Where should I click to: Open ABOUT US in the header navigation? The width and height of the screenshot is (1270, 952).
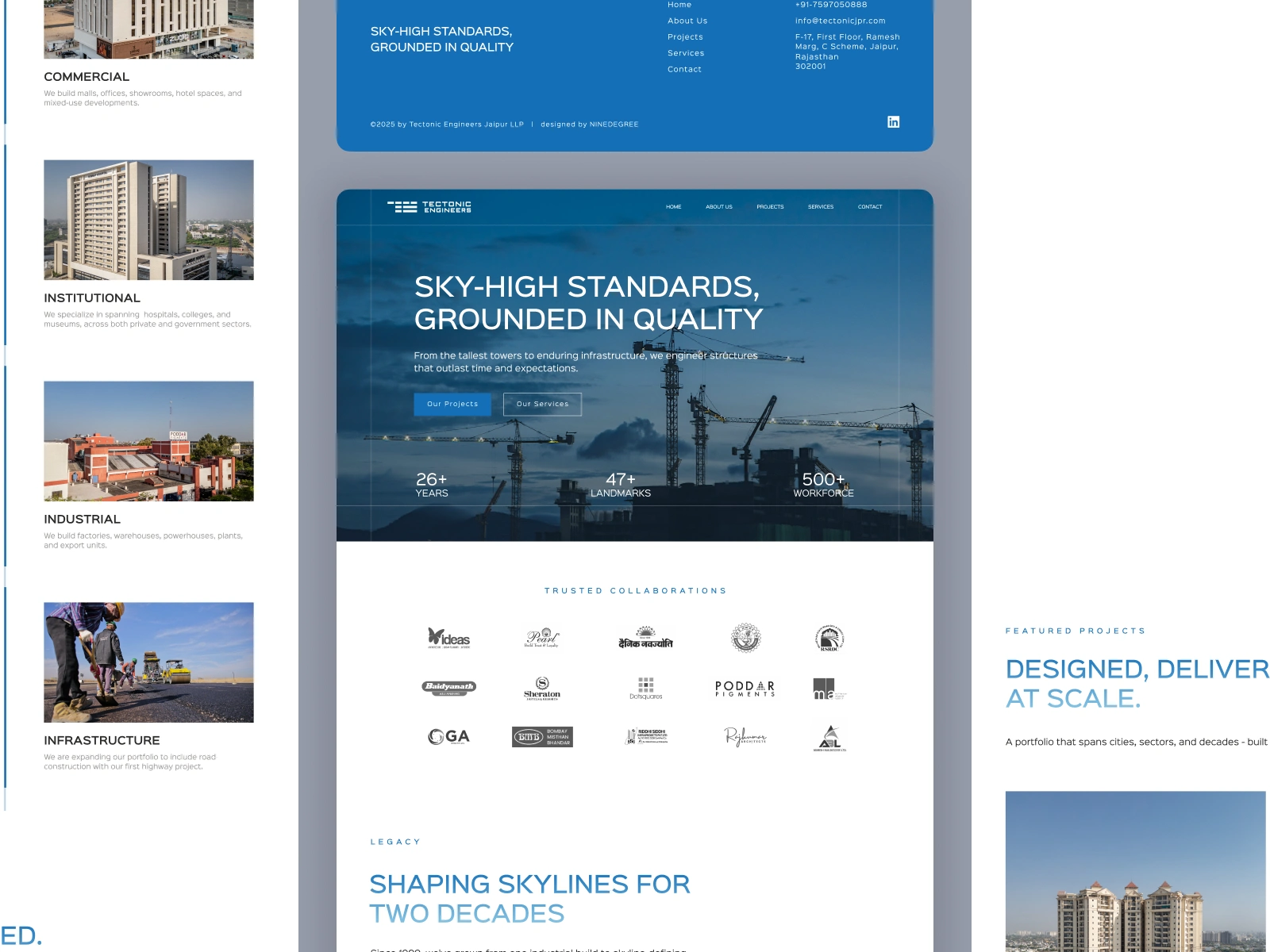719,207
